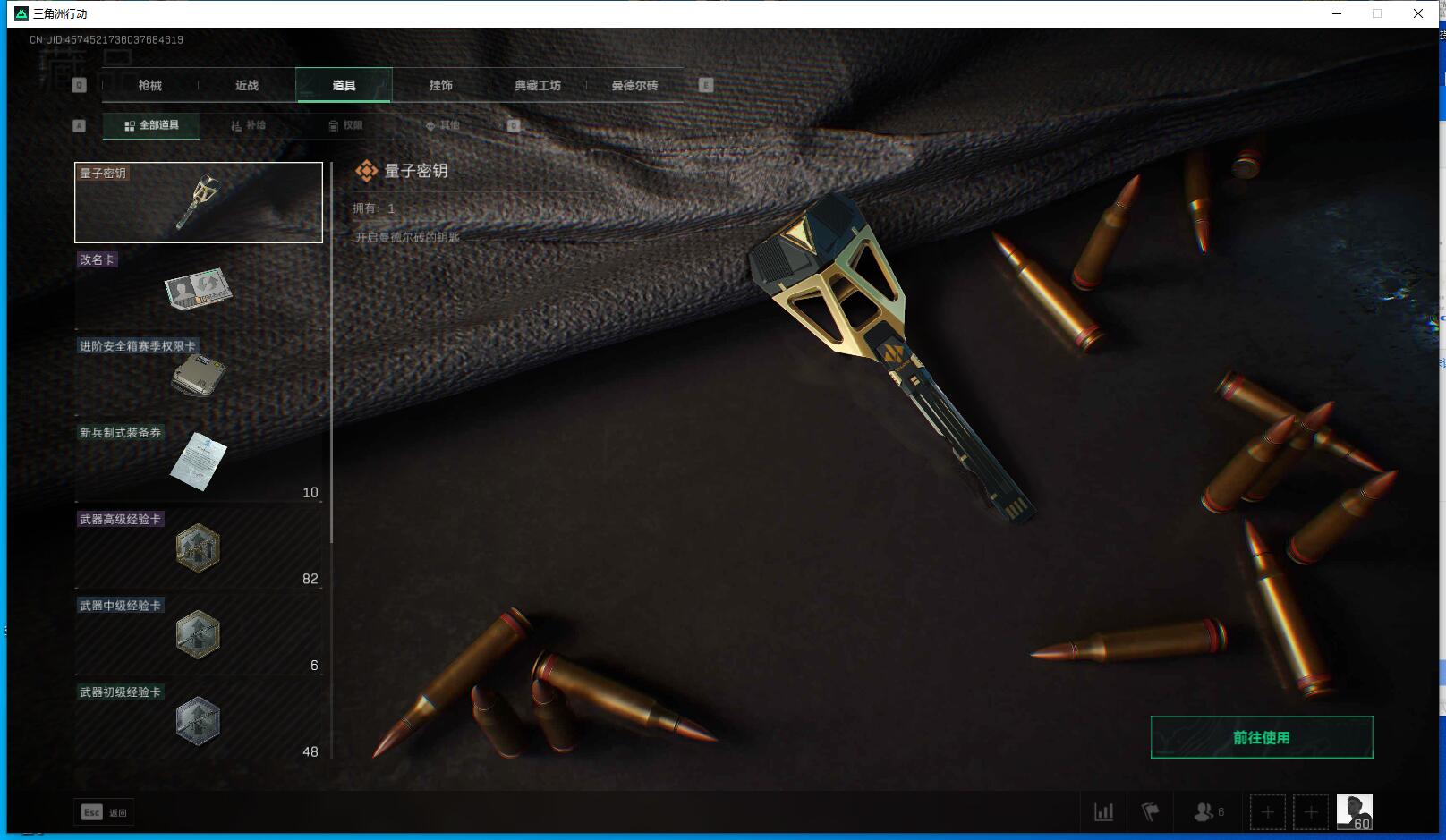Select the 武器中级经验卡 item
This screenshot has height=840, width=1446.
click(x=199, y=635)
